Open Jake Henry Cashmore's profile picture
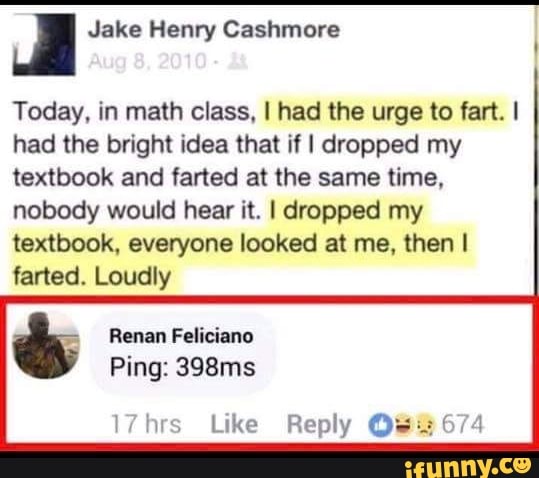539x478 pixels. point(44,44)
